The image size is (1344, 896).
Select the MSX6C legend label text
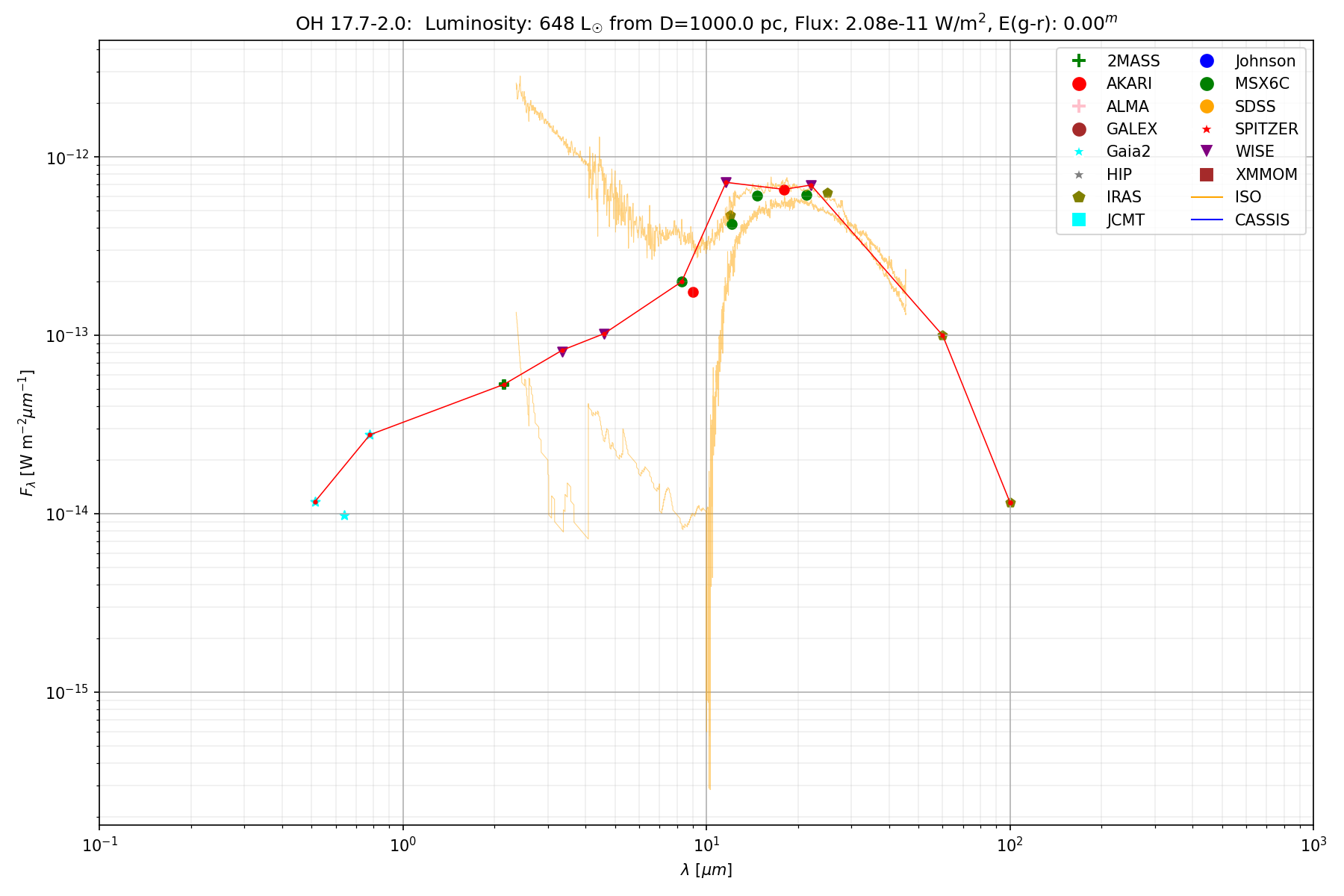[x=1261, y=84]
